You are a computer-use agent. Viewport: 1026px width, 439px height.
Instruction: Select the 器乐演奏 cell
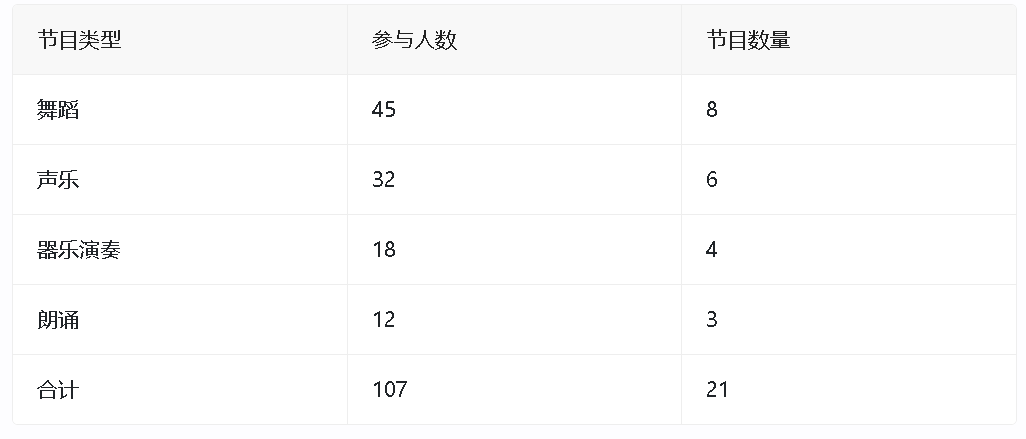tap(79, 250)
